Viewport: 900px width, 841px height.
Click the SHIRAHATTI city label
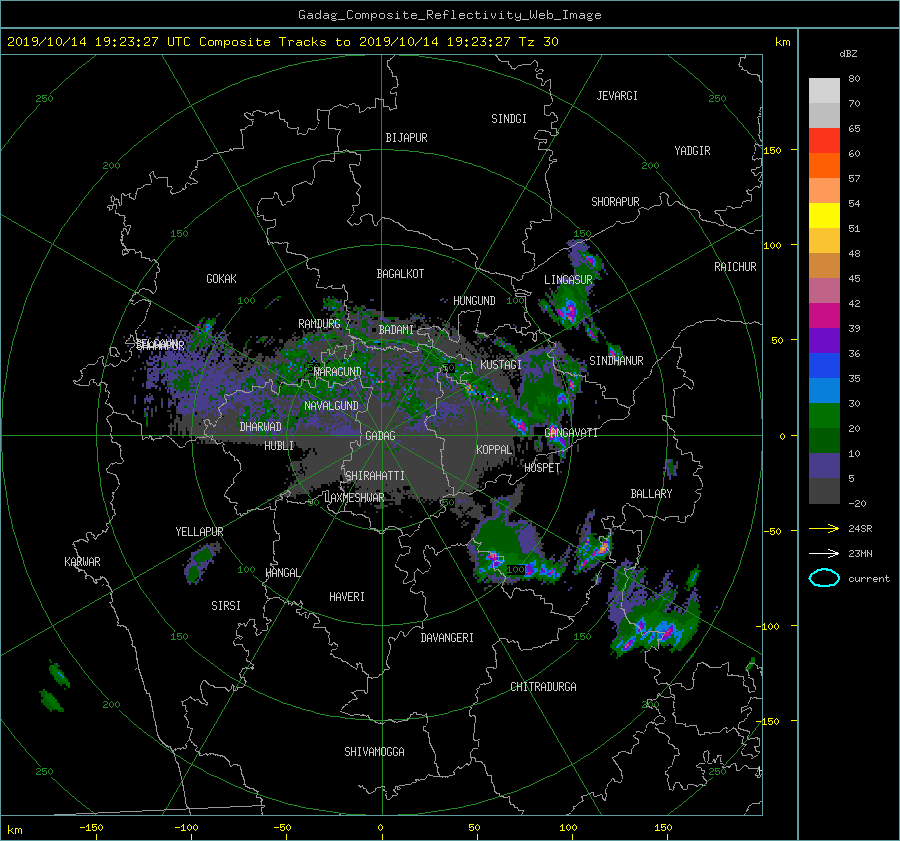pyautogui.click(x=375, y=476)
